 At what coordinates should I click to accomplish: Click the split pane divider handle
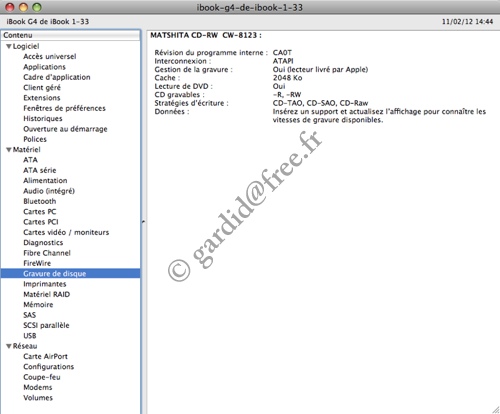[143, 221]
